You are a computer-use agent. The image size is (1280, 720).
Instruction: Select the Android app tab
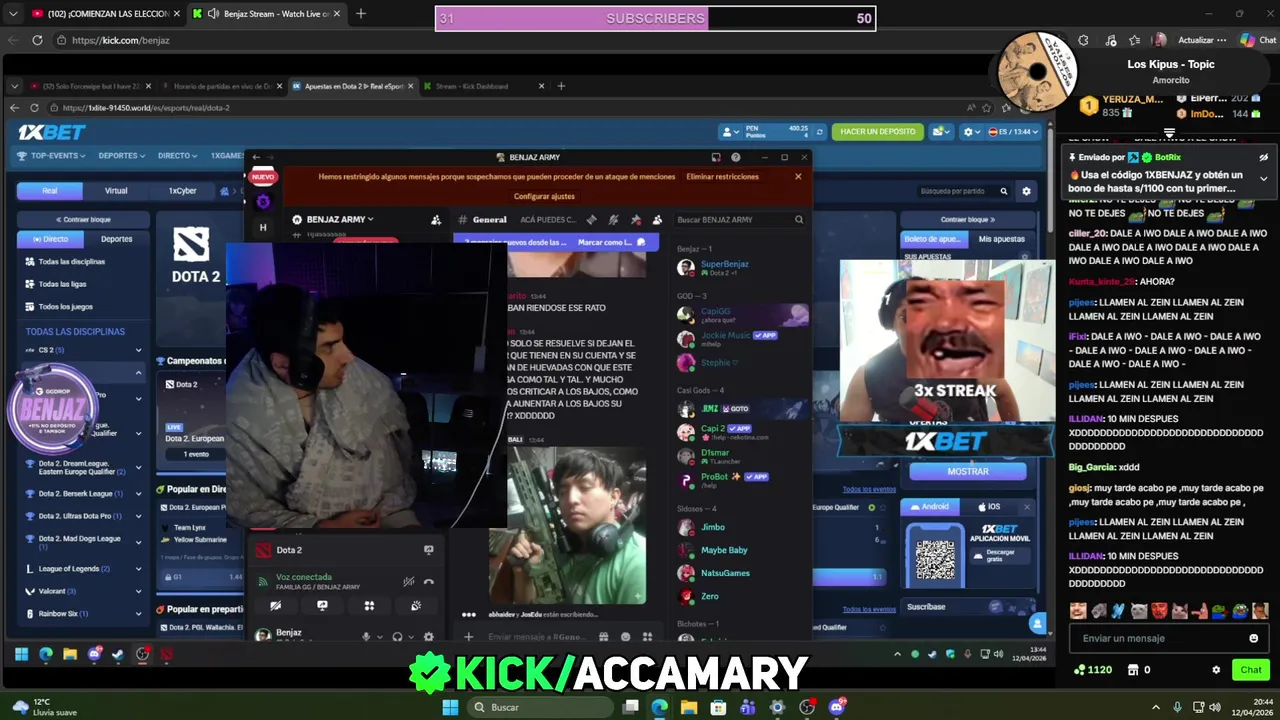coord(930,507)
